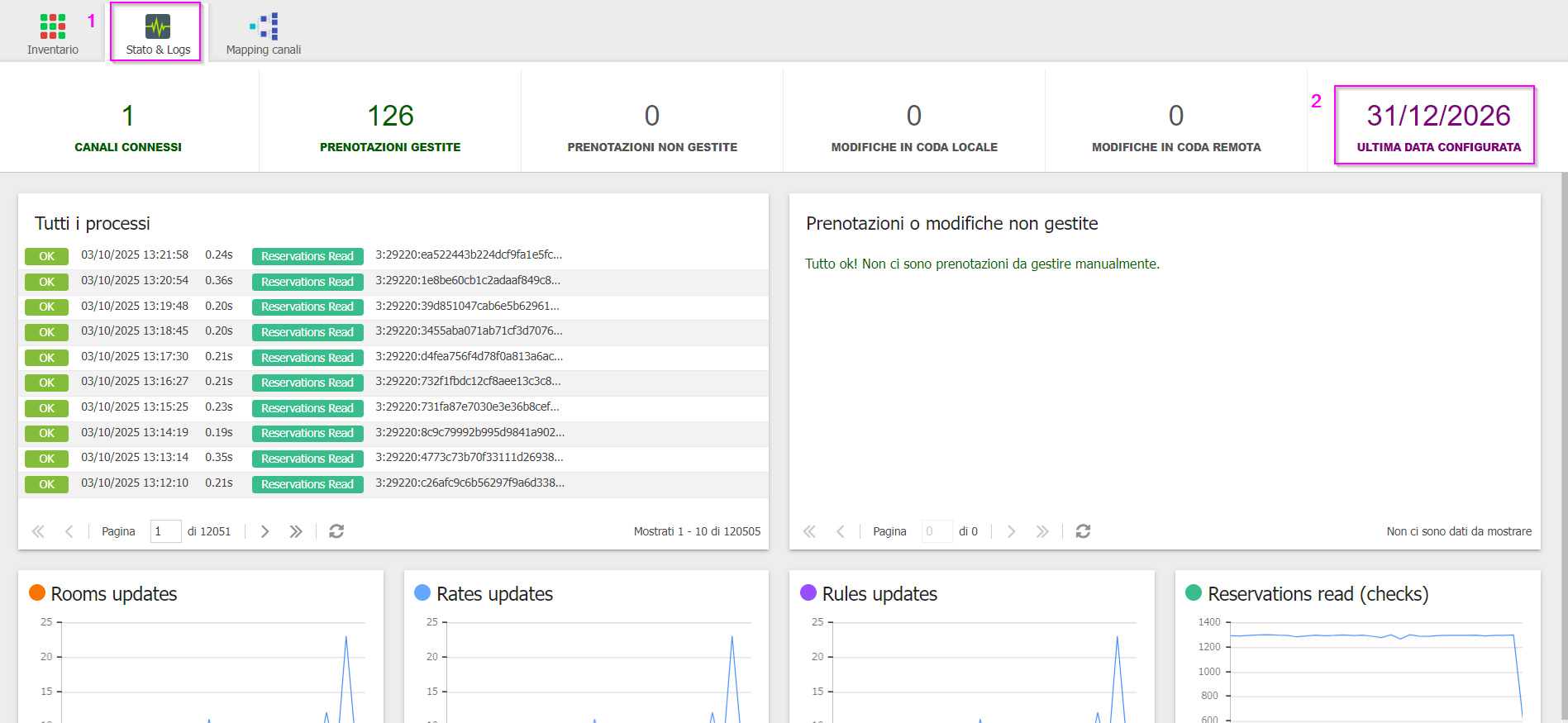Click page number field in unmanaged reservations panel
1568x723 pixels.
[x=936, y=531]
